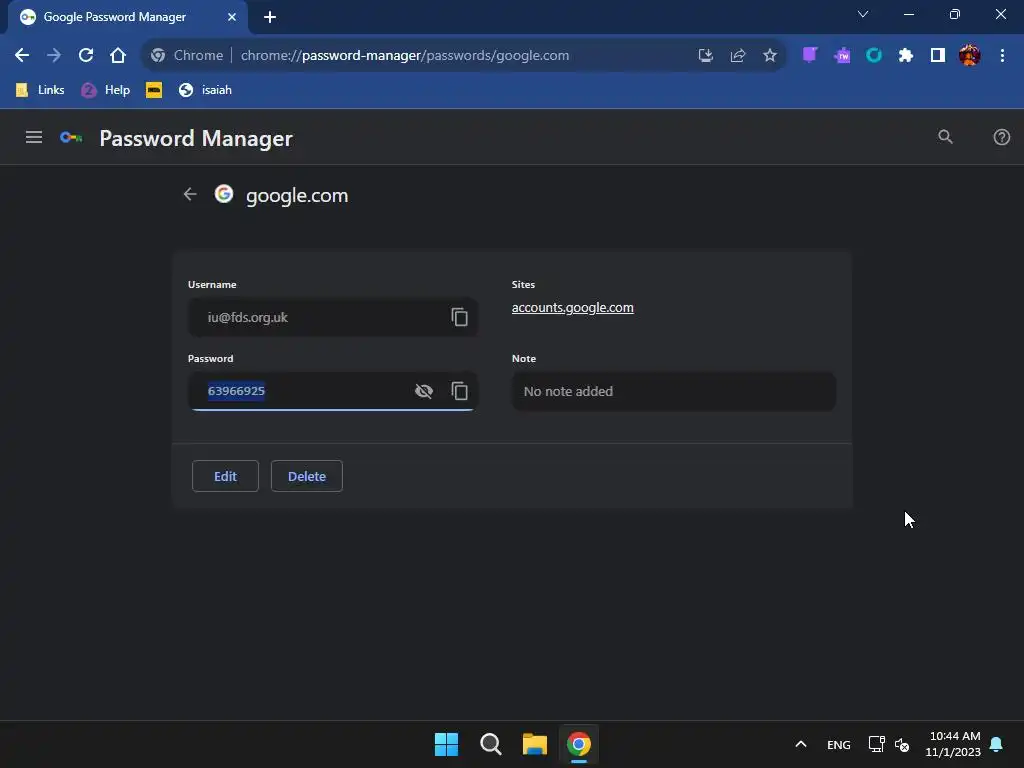Image resolution: width=1024 pixels, height=768 pixels.
Task: Hide the password using the eye icon
Action: 424,391
